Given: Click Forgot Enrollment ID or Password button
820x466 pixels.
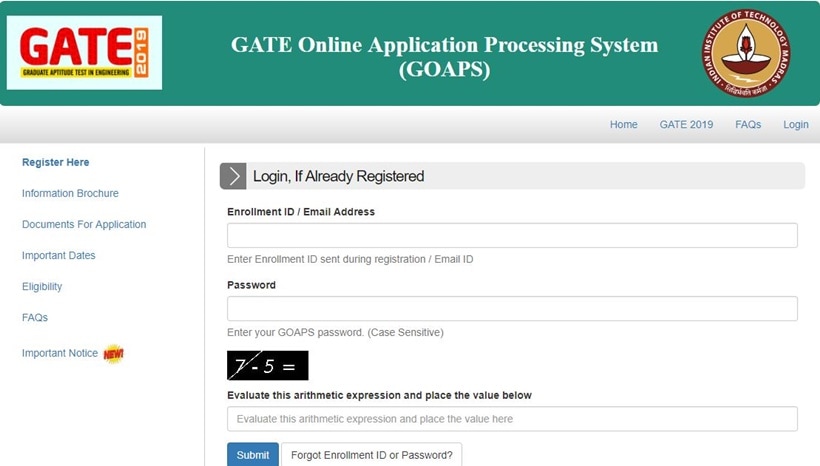Looking at the screenshot, I should (371, 454).
